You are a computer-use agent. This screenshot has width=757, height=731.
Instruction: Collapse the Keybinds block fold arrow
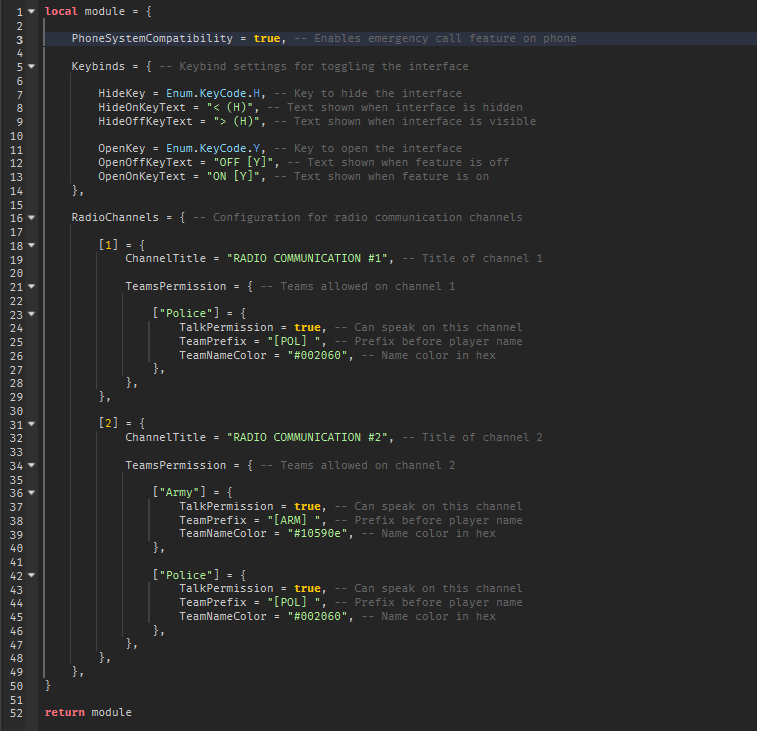32,66
